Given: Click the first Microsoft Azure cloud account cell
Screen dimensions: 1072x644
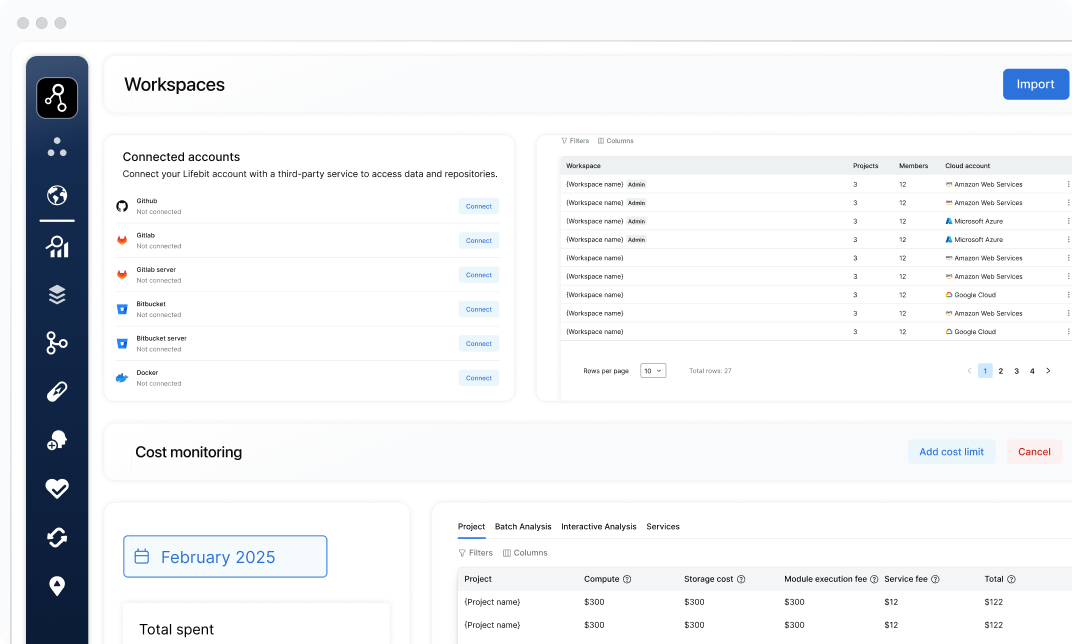Looking at the screenshot, I should coord(974,222).
